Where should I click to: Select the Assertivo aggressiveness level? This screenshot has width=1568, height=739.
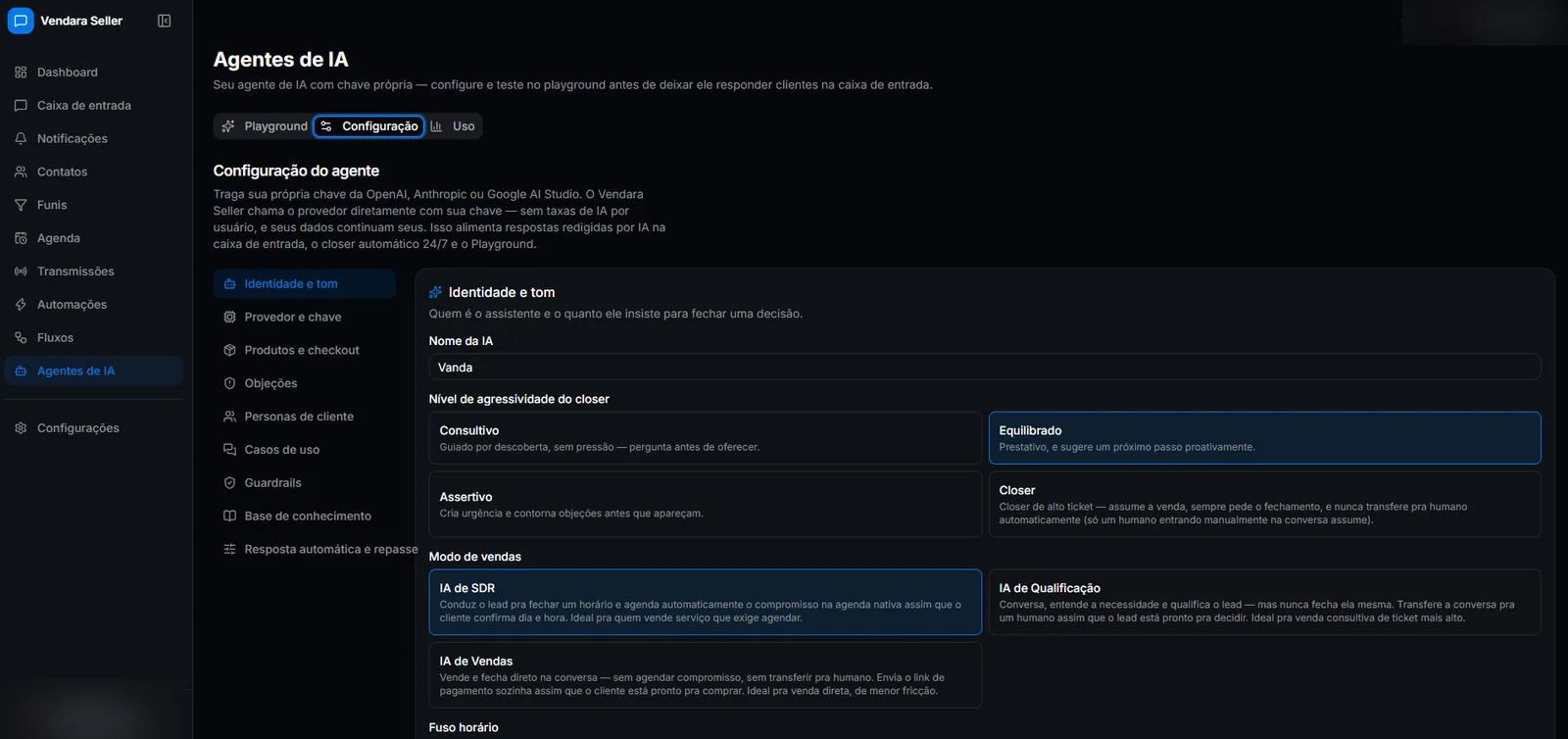point(705,505)
